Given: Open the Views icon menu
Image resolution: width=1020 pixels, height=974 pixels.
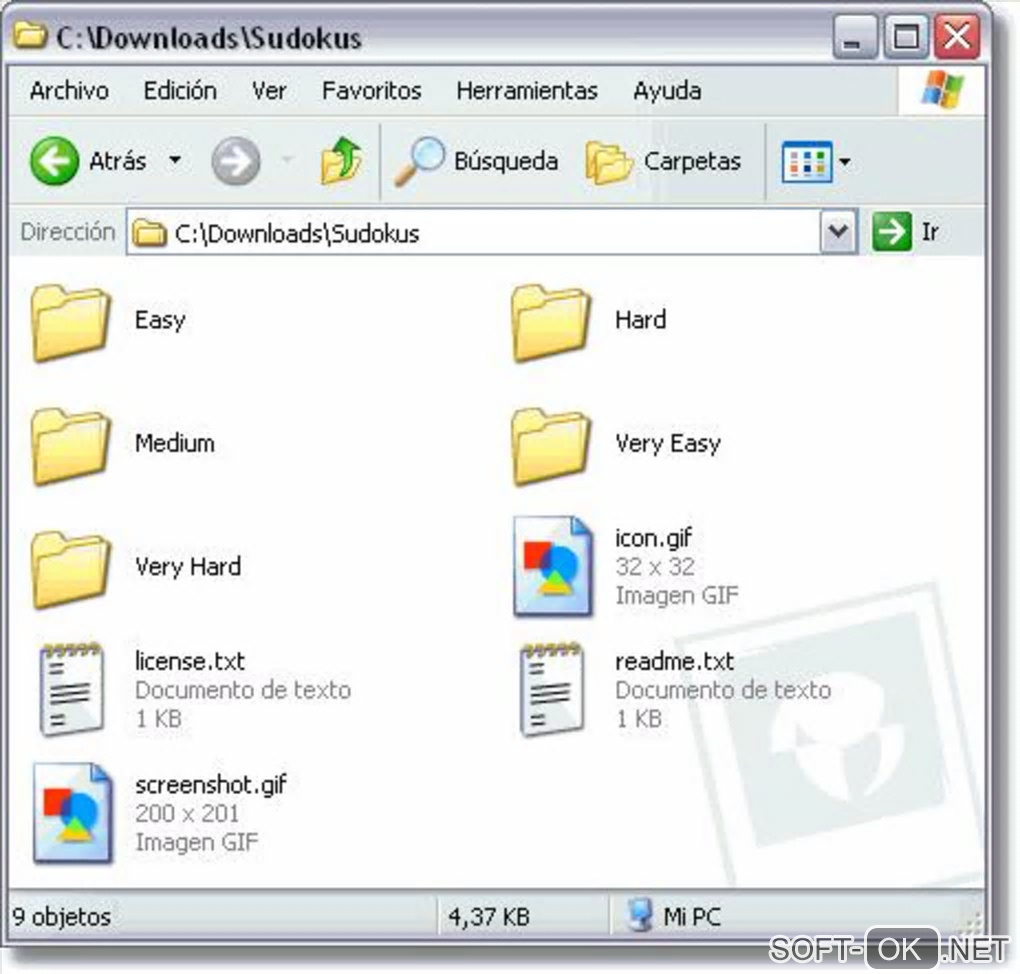Looking at the screenshot, I should (x=807, y=161).
